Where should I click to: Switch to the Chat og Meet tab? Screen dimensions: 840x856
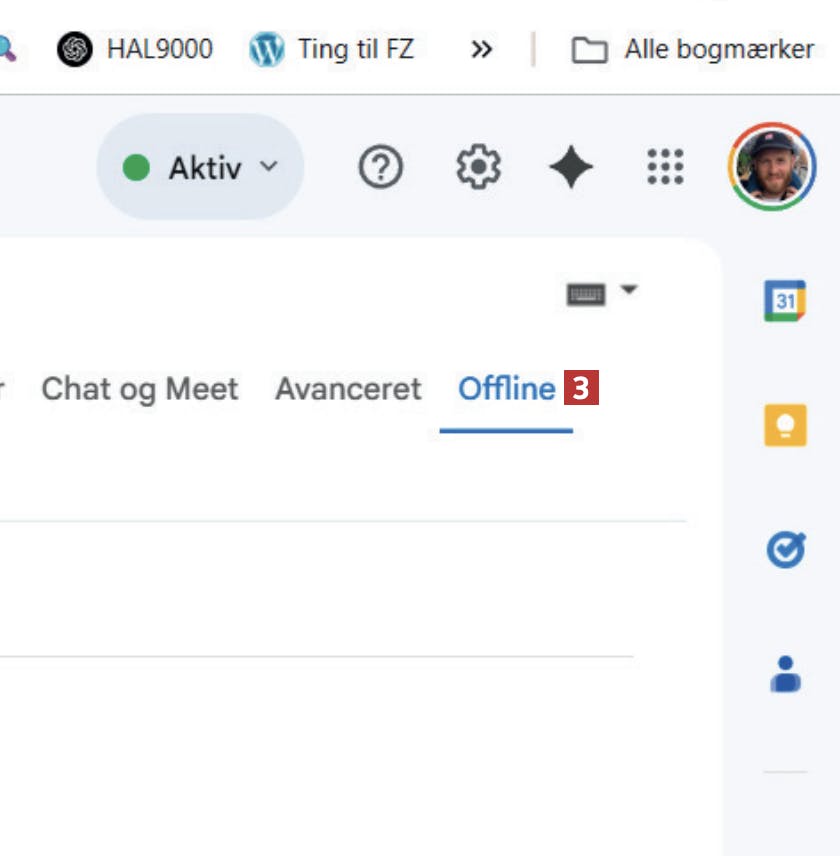pos(140,389)
